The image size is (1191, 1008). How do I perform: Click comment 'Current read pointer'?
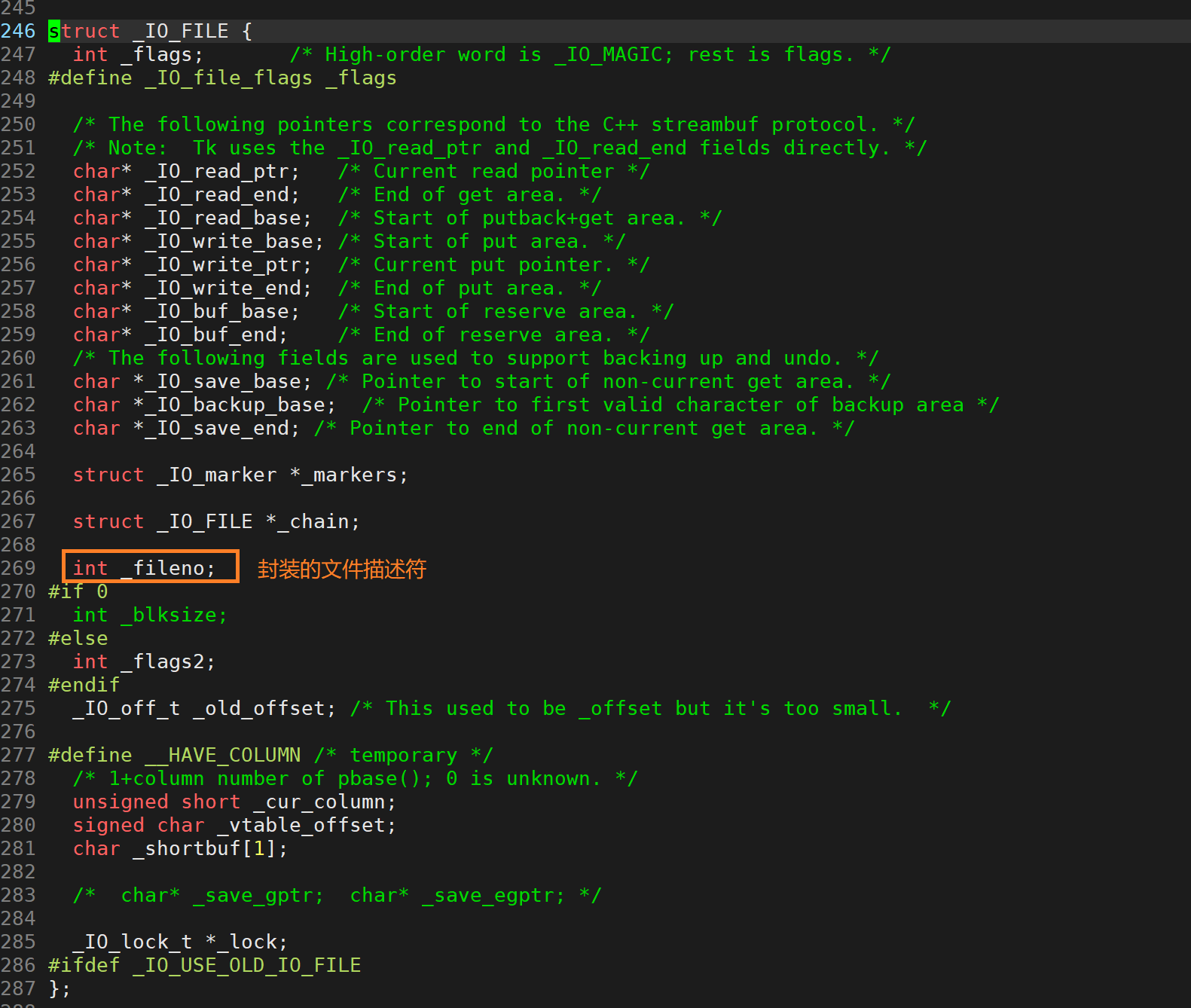click(x=493, y=171)
